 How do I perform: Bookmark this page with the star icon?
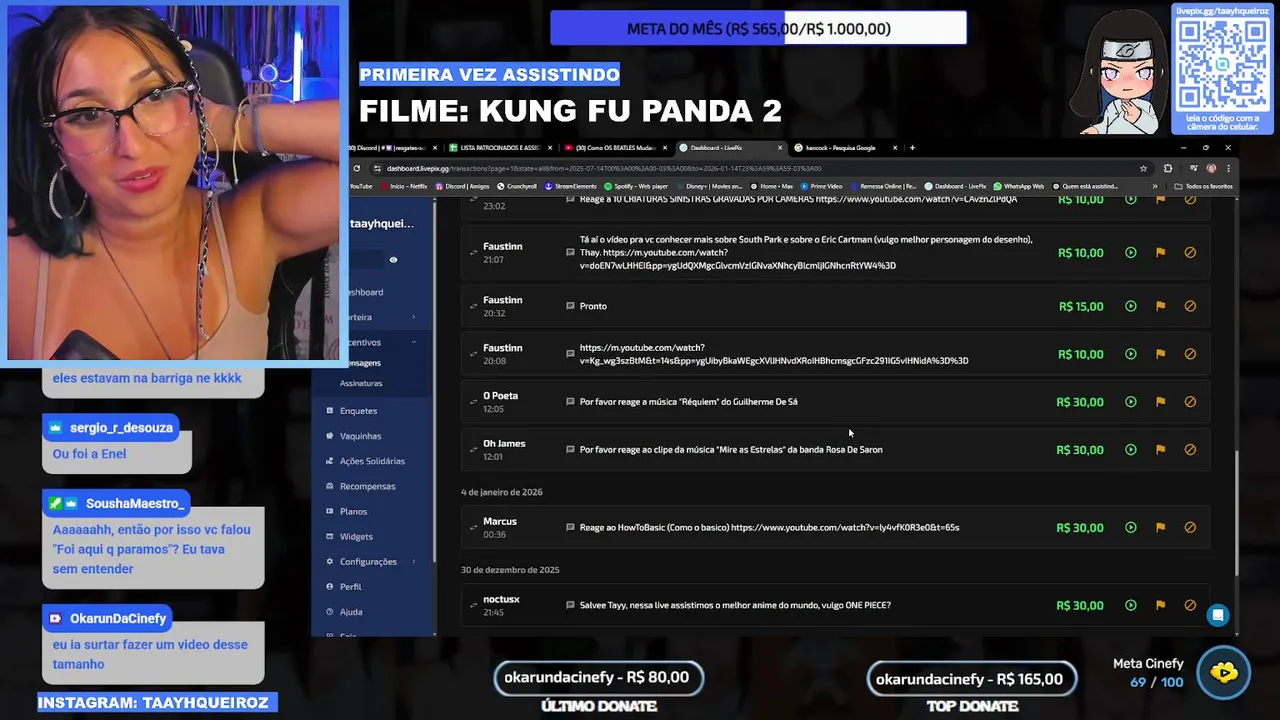coord(1143,168)
